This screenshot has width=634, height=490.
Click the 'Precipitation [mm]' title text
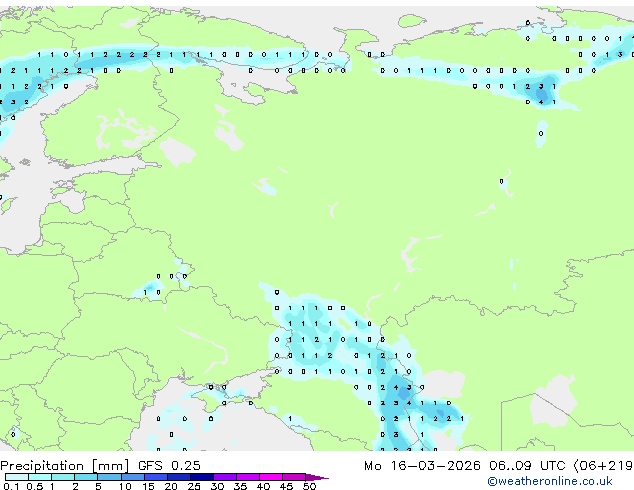65,466
